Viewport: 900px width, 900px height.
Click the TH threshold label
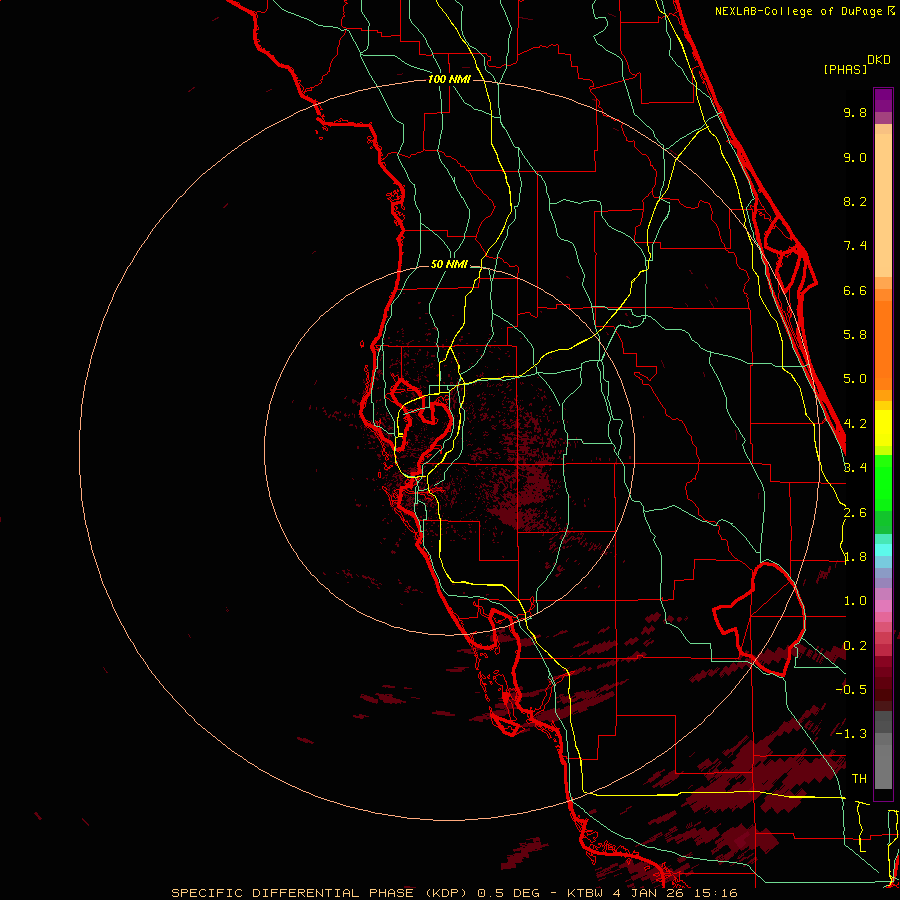tap(859, 779)
